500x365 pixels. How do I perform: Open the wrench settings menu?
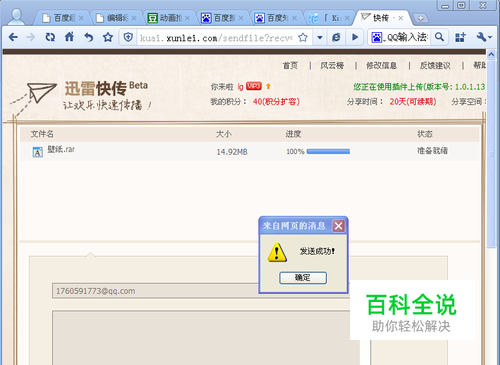(x=483, y=37)
